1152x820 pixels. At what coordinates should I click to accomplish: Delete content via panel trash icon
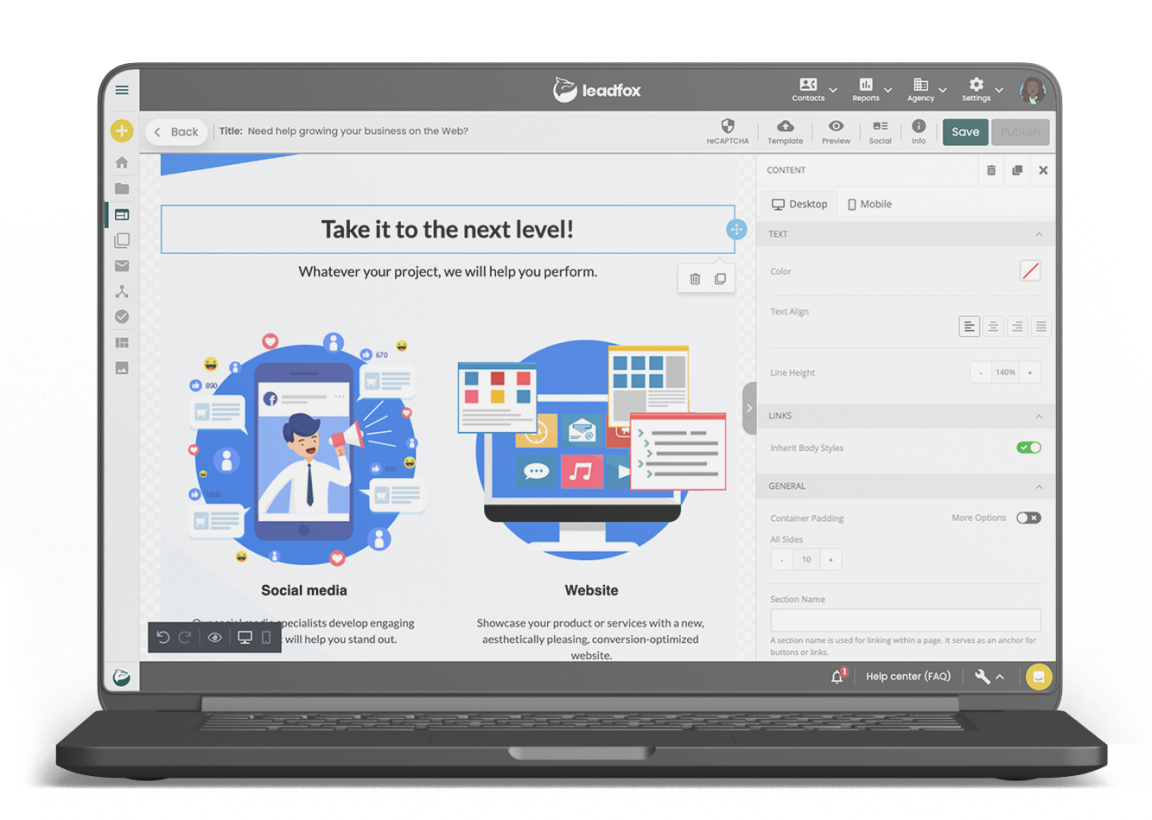click(991, 170)
